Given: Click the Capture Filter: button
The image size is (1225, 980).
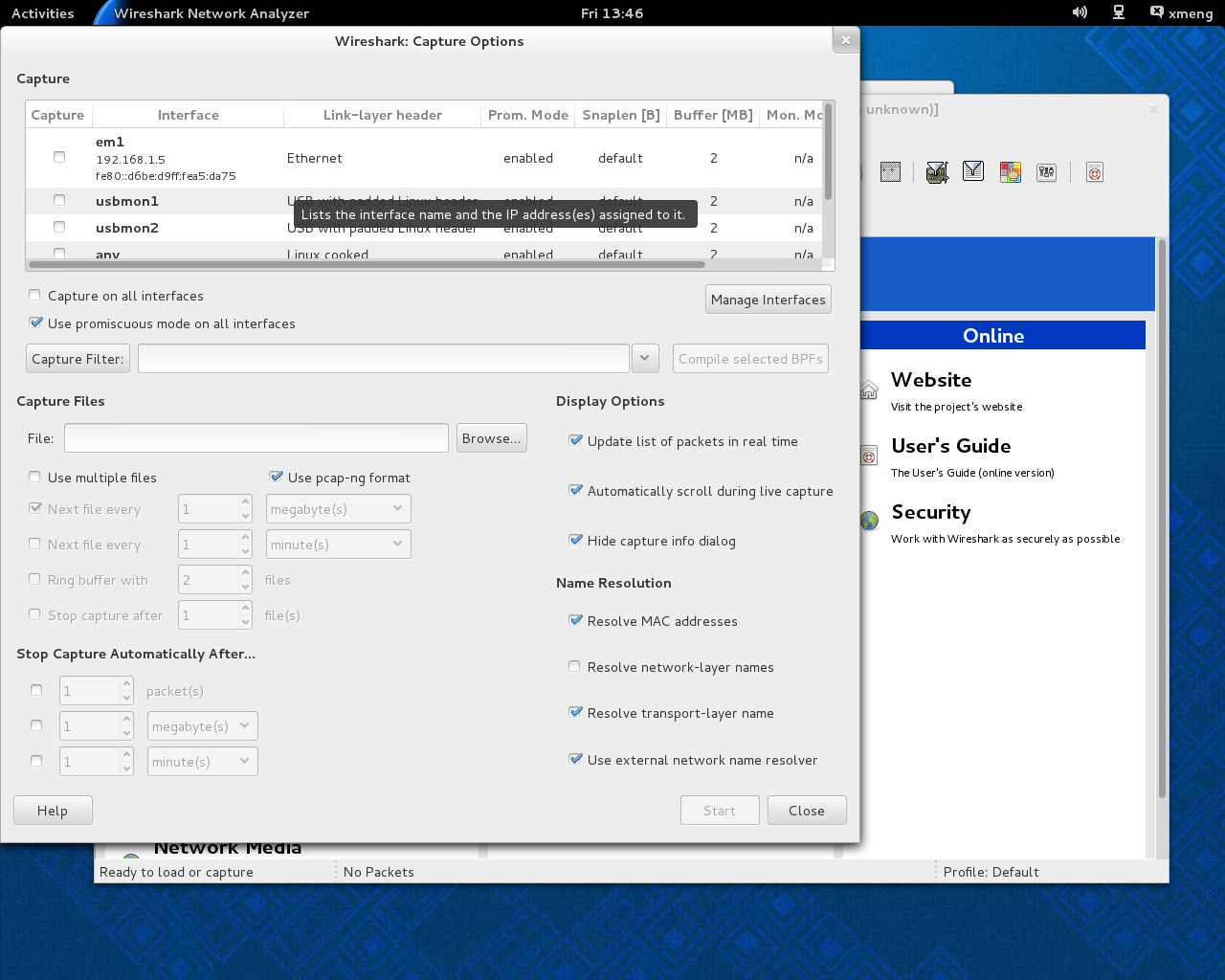Looking at the screenshot, I should (x=78, y=359).
